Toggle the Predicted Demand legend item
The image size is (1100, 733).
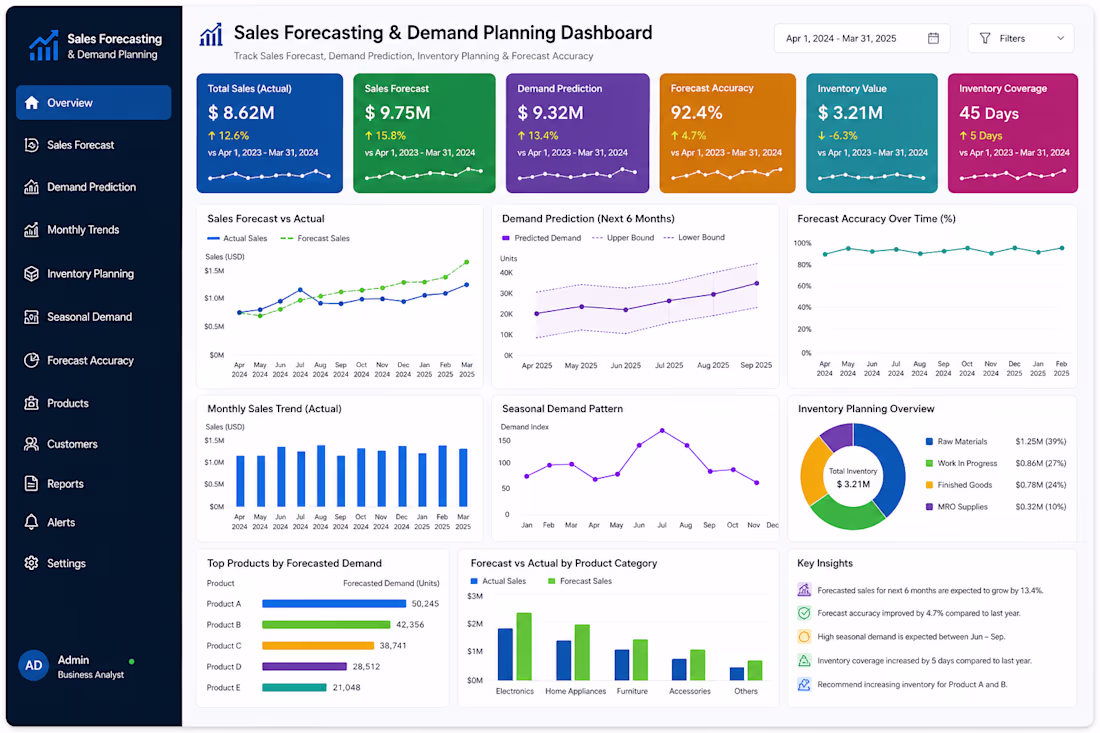point(542,238)
